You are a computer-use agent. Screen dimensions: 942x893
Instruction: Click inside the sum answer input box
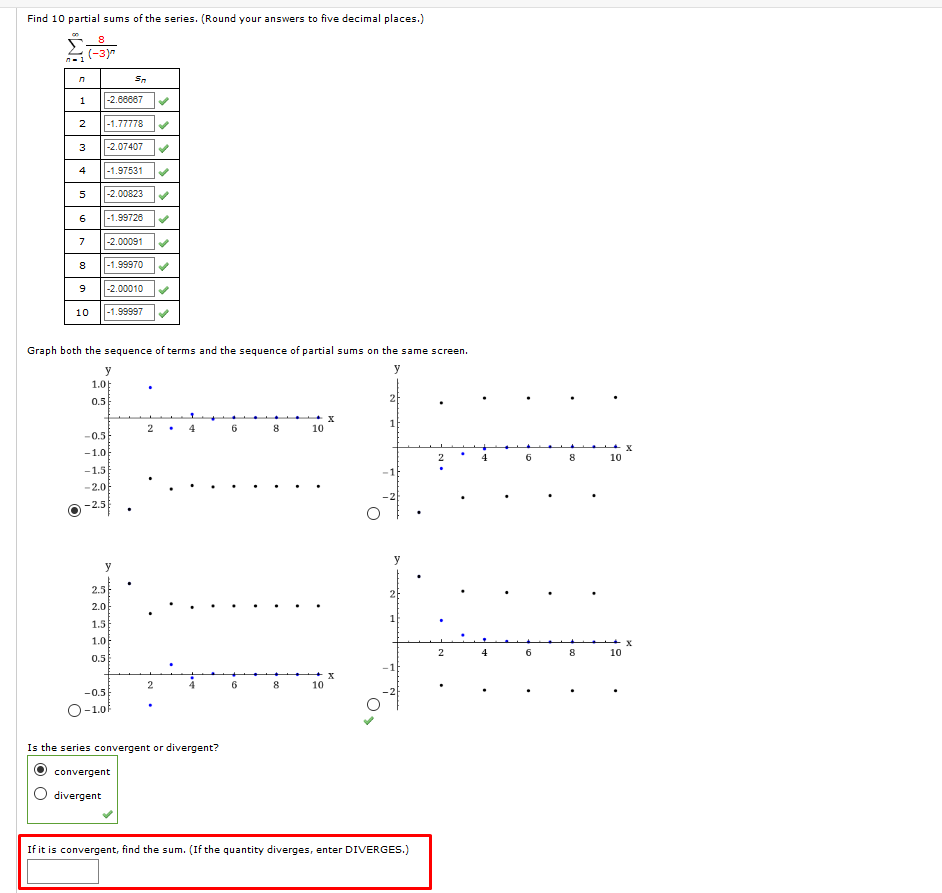point(62,870)
